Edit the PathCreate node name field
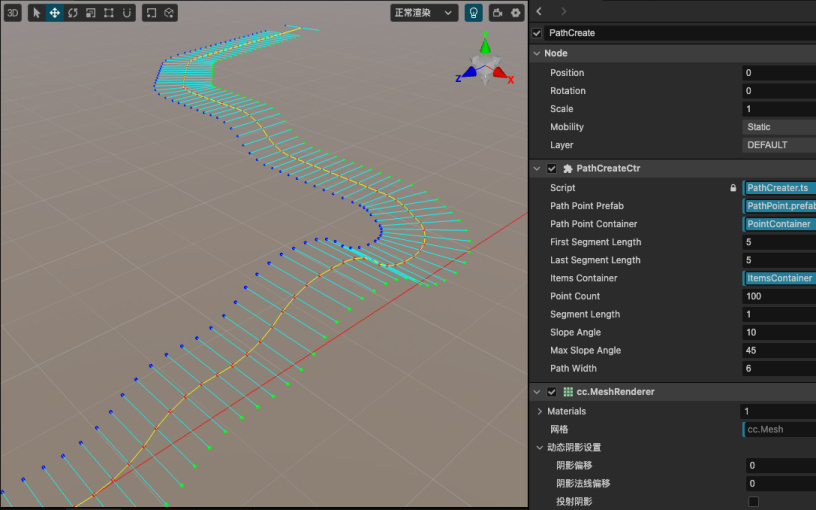The height and width of the screenshot is (510, 816). [x=680, y=33]
